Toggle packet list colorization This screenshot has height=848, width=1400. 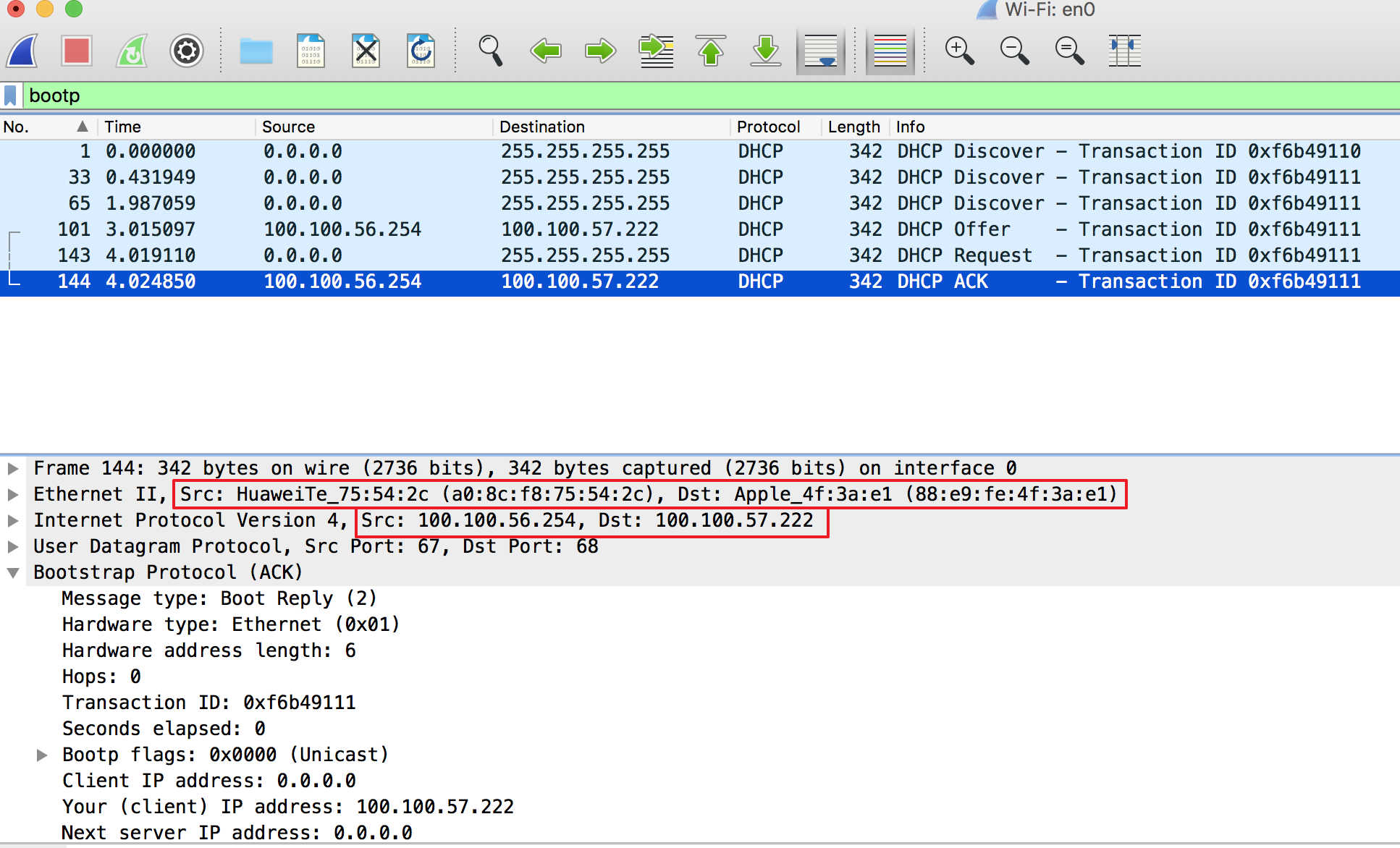(890, 51)
